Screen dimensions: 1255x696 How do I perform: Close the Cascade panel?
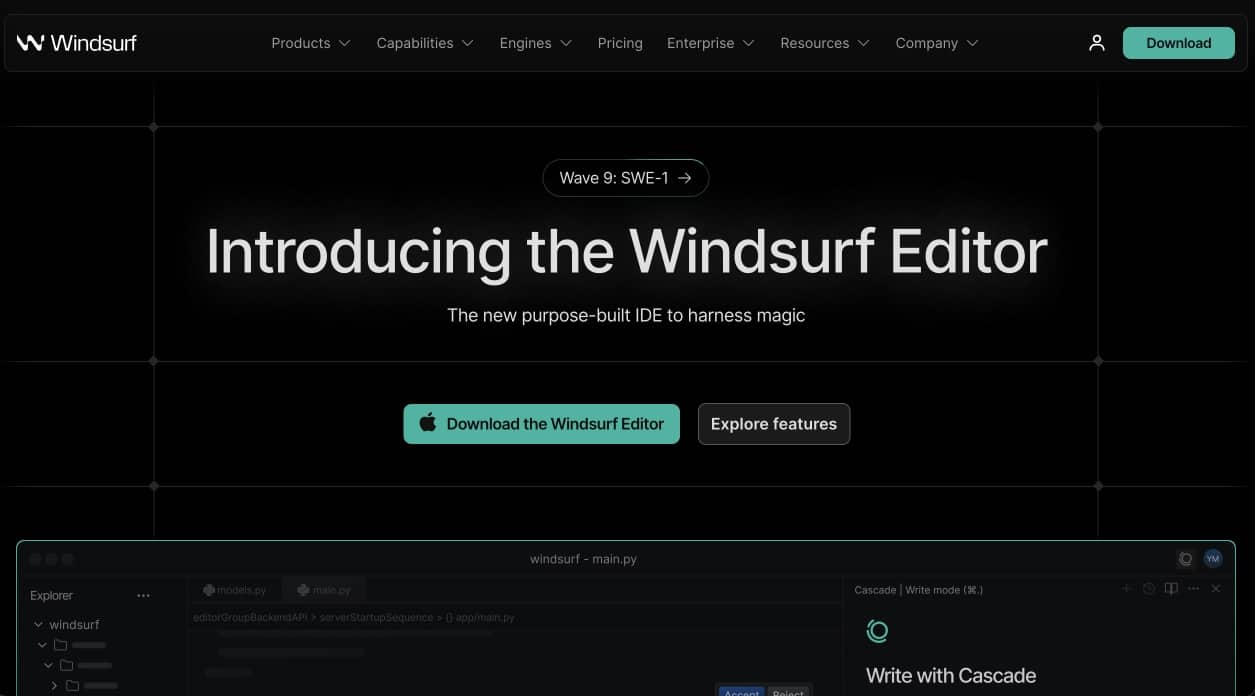tap(1216, 589)
